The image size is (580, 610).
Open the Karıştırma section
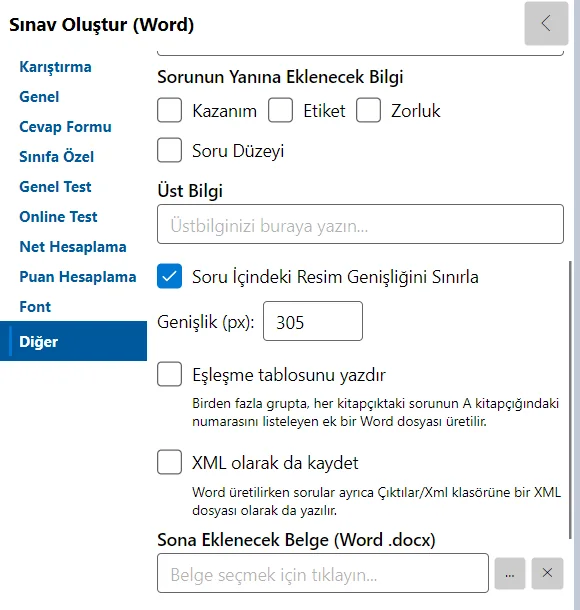pos(55,67)
